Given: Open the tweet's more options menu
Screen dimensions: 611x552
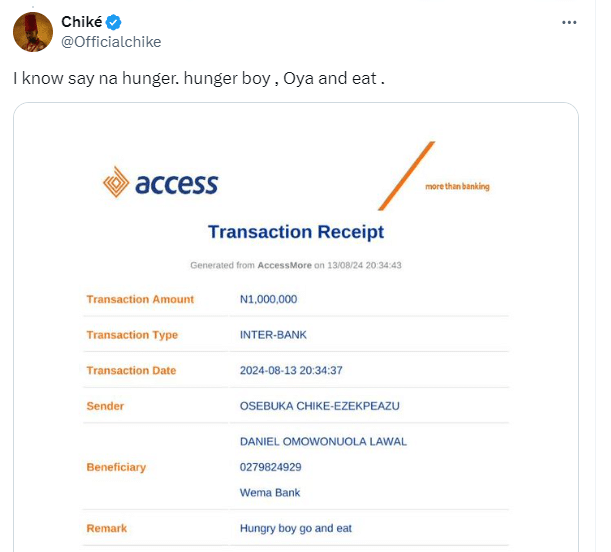Looking at the screenshot, I should pos(569,22).
